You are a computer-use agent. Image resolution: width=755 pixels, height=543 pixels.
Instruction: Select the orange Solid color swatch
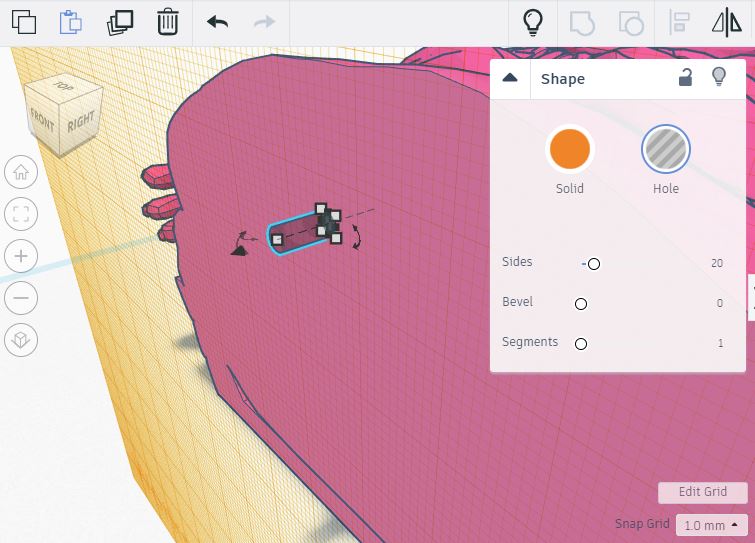[570, 149]
